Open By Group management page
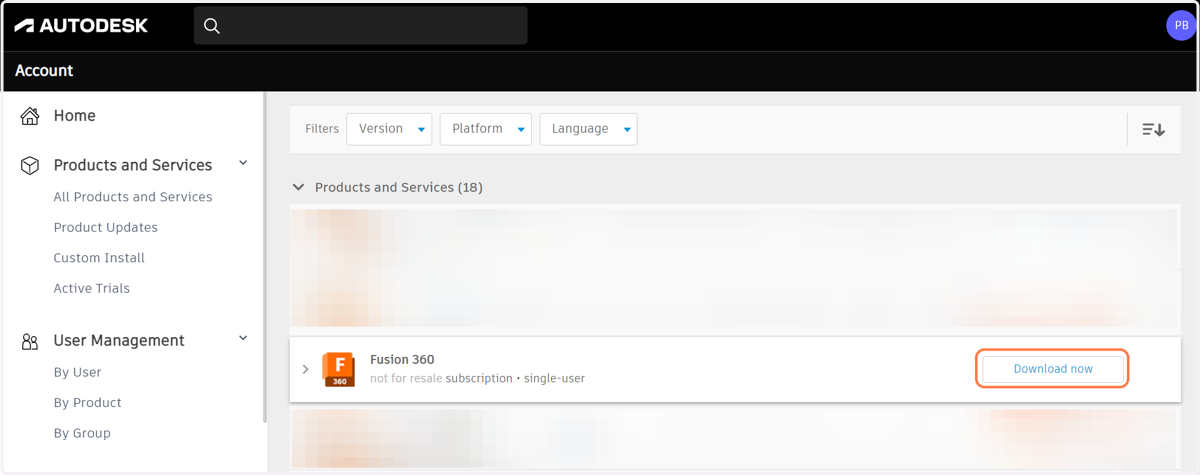The height and width of the screenshot is (475, 1200). click(82, 433)
